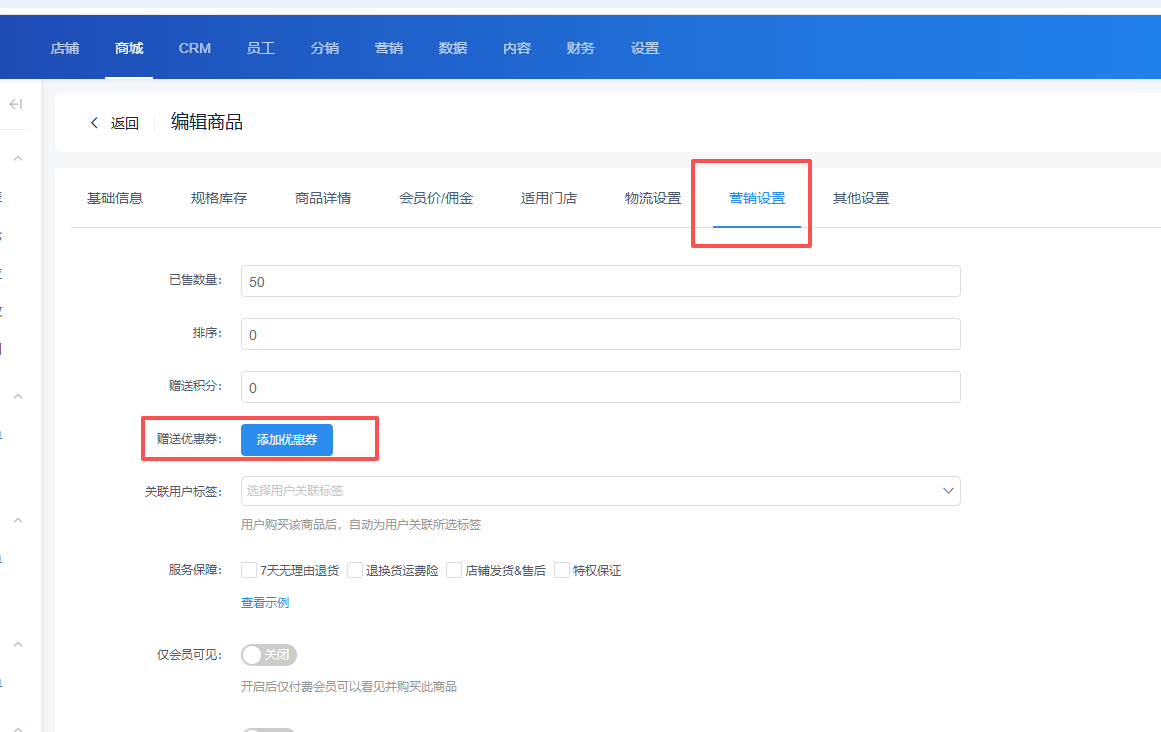Tick the 店铺发货&售后 checkbox
The width and height of the screenshot is (1161, 732).
click(454, 571)
